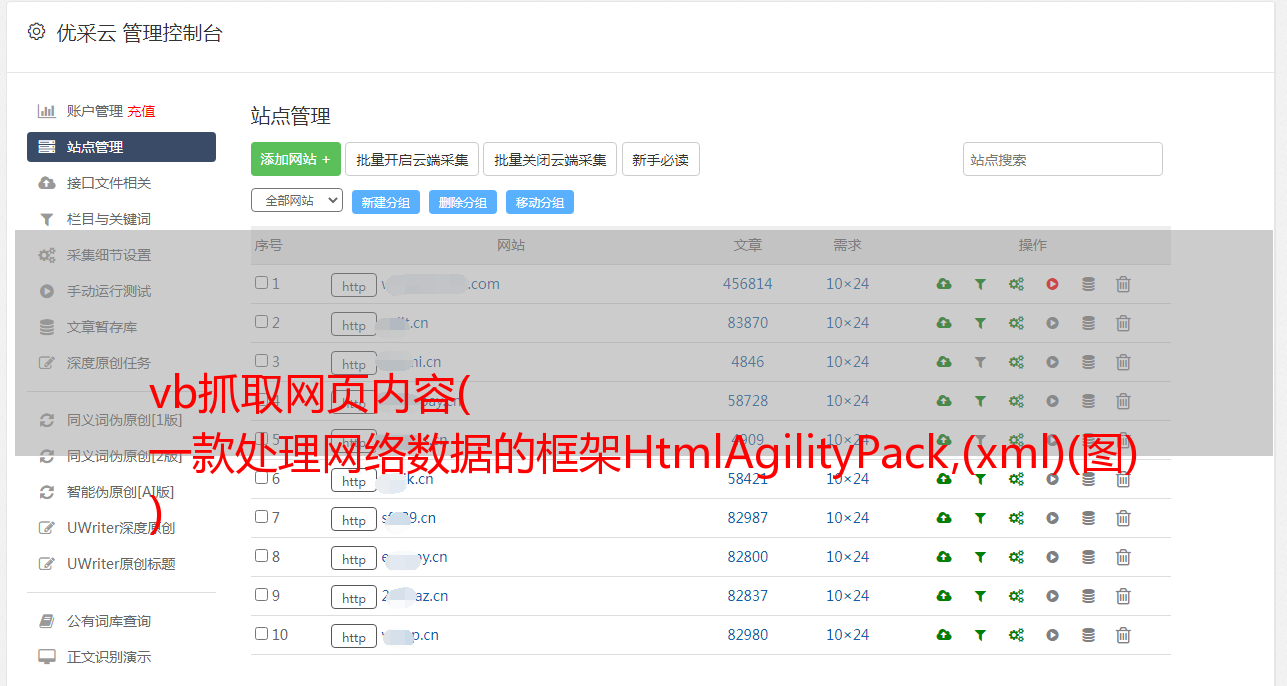Click gears settings icon in row 82980
The height and width of the screenshot is (686, 1287).
[1016, 635]
